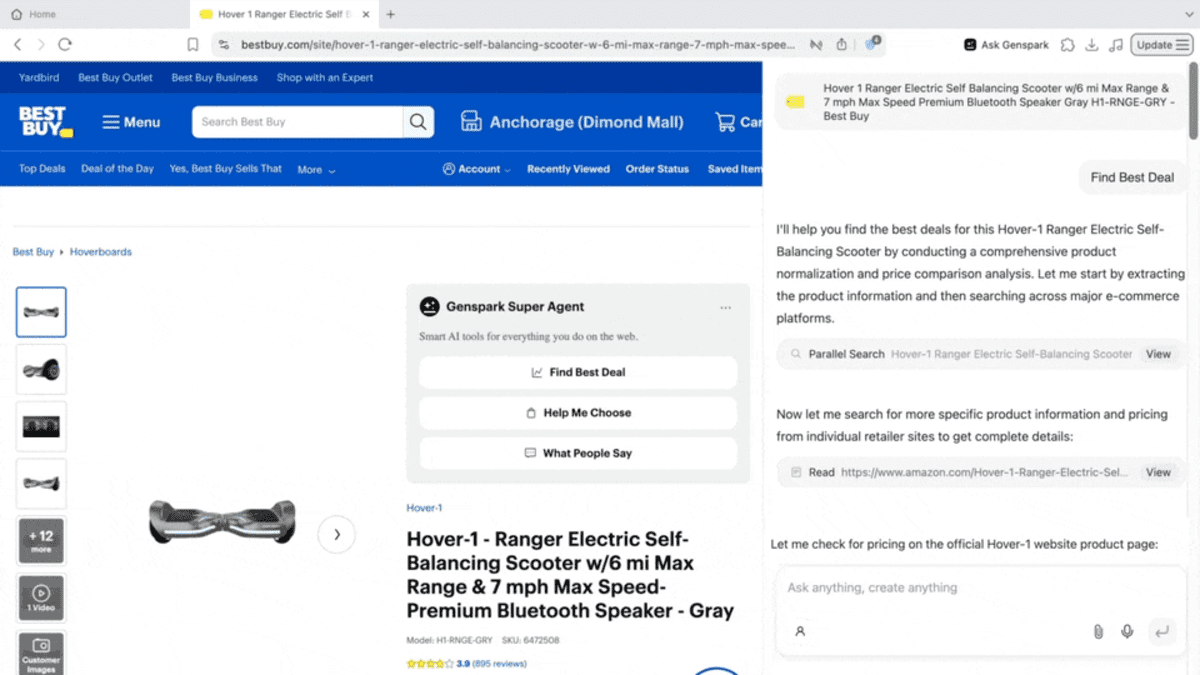Bookmark the current page
The width and height of the screenshot is (1200, 675).
(x=192, y=44)
